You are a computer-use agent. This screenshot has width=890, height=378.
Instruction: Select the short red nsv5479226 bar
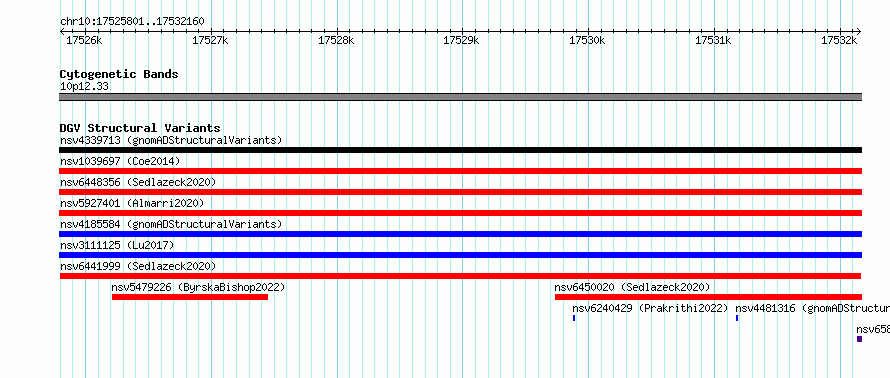190,297
